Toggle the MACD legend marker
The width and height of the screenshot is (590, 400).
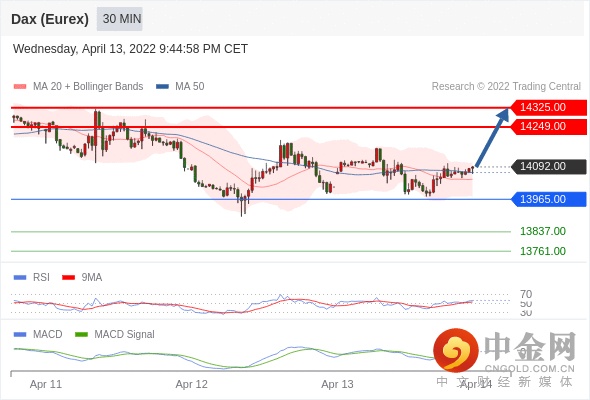click(x=20, y=335)
